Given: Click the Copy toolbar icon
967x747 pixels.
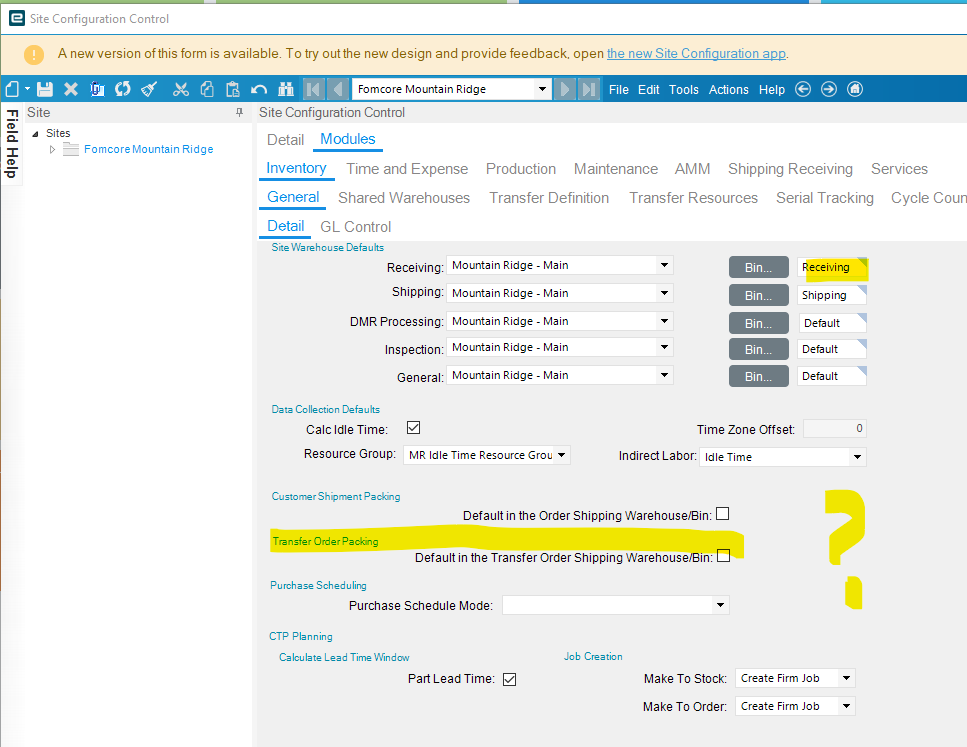Looking at the screenshot, I should click(207, 89).
